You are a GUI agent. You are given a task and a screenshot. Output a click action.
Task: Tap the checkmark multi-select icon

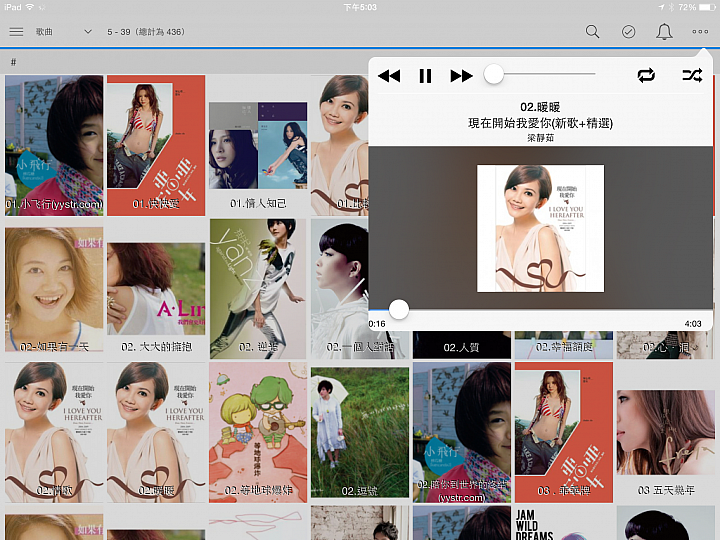(628, 32)
